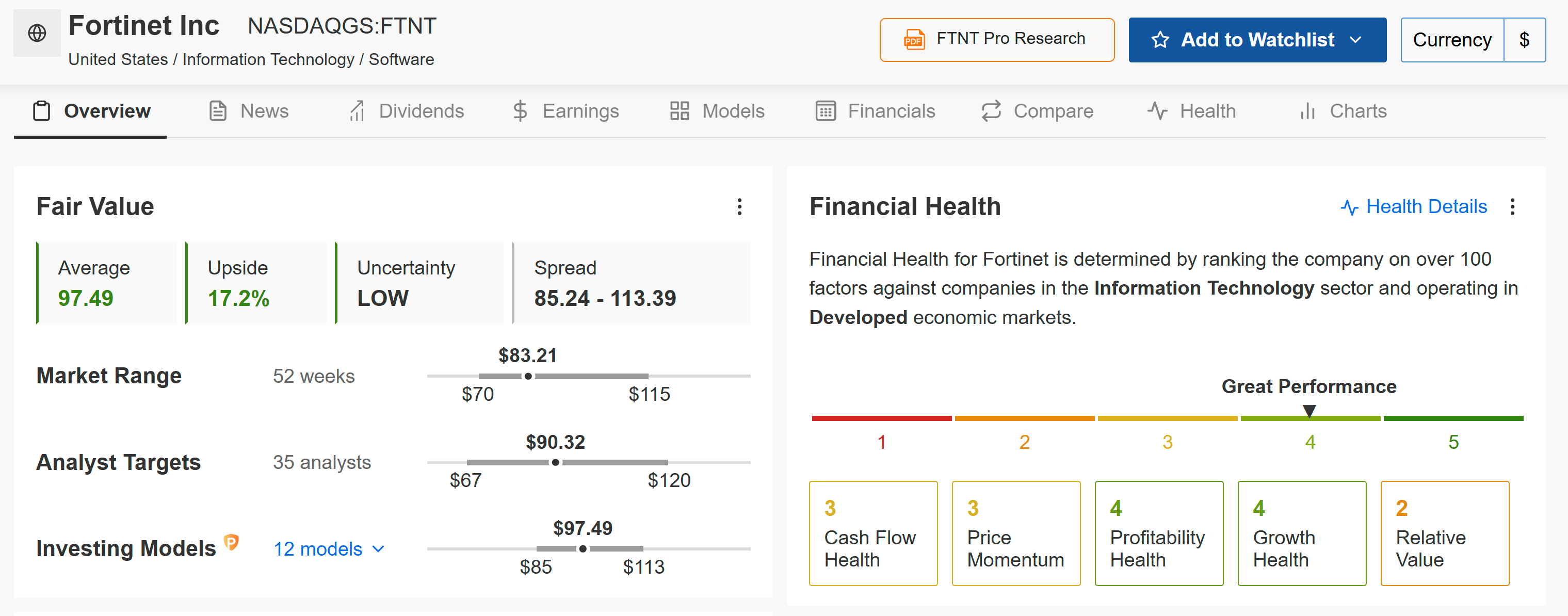The width and height of the screenshot is (1568, 616).
Task: Click the Compare arrows icon
Action: (x=991, y=111)
